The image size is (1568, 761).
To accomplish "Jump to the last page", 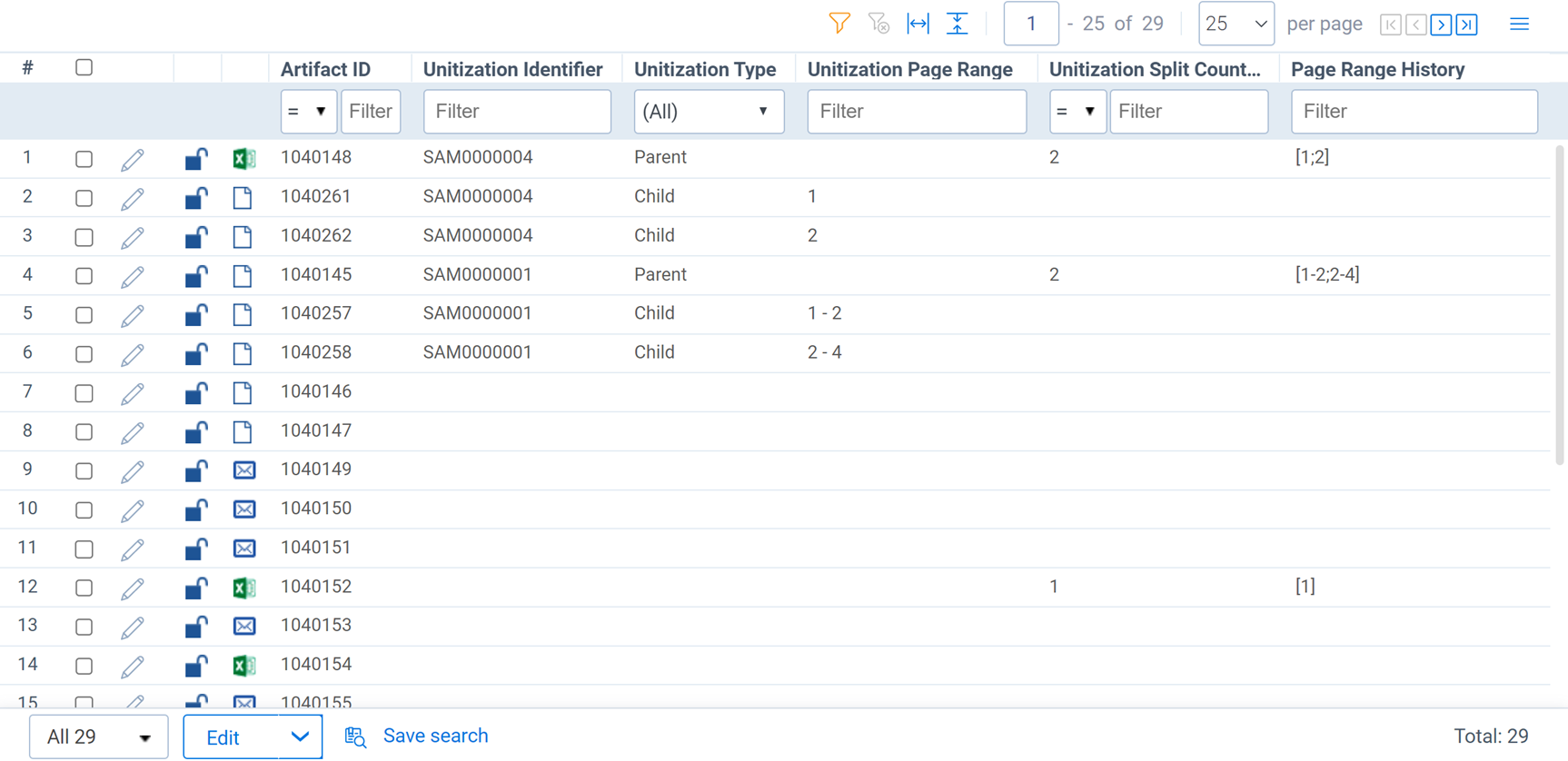I will (x=1466, y=25).
